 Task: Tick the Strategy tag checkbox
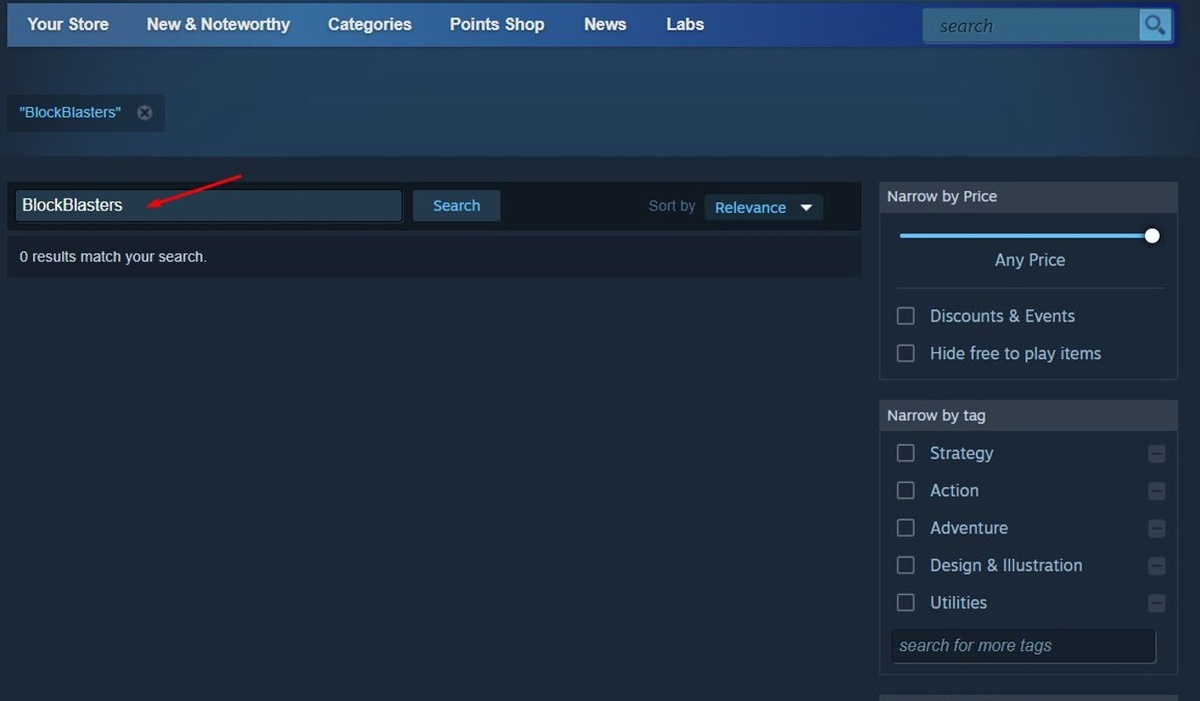point(906,453)
